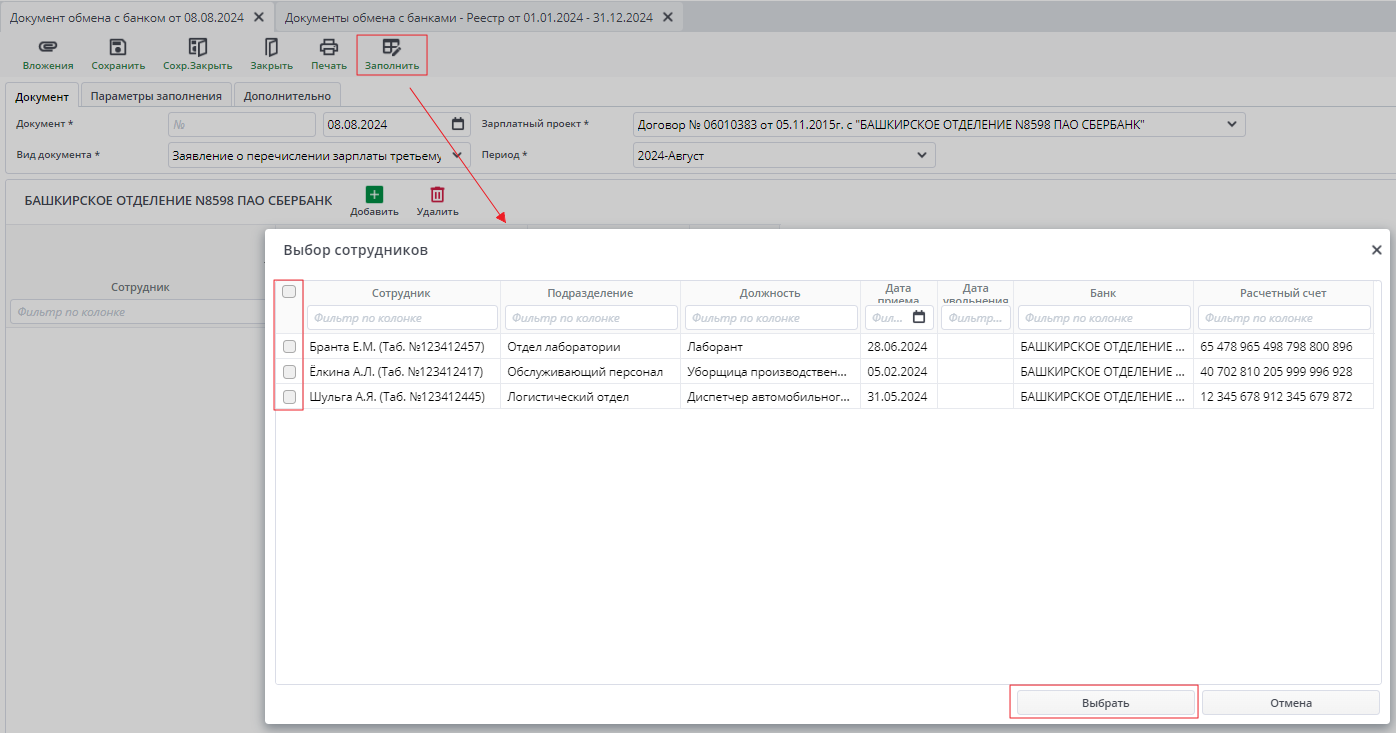Expand the Зарплатный проект dropdown
The width and height of the screenshot is (1396, 733).
[x=1231, y=124]
